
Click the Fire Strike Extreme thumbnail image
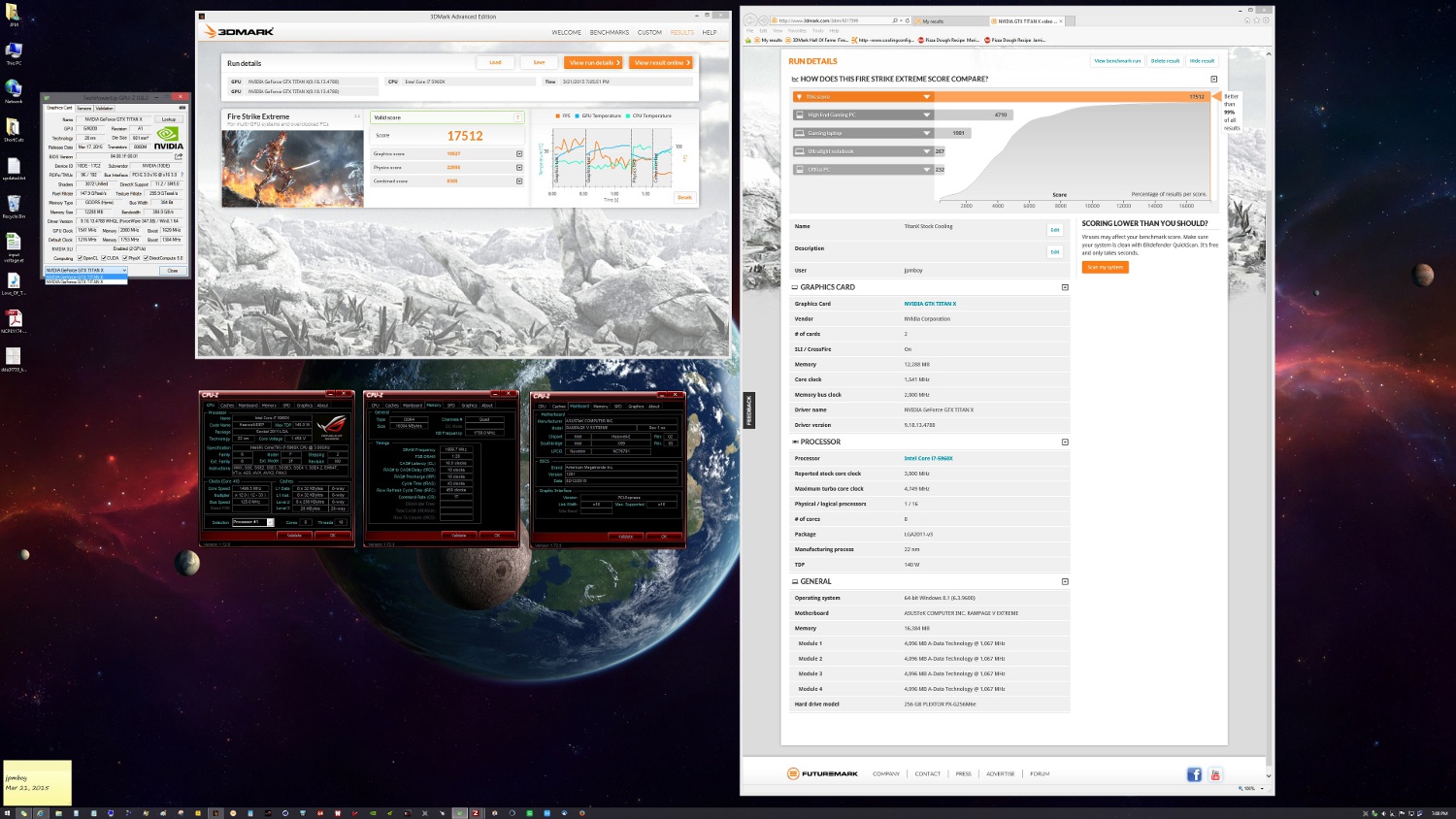[x=292, y=169]
